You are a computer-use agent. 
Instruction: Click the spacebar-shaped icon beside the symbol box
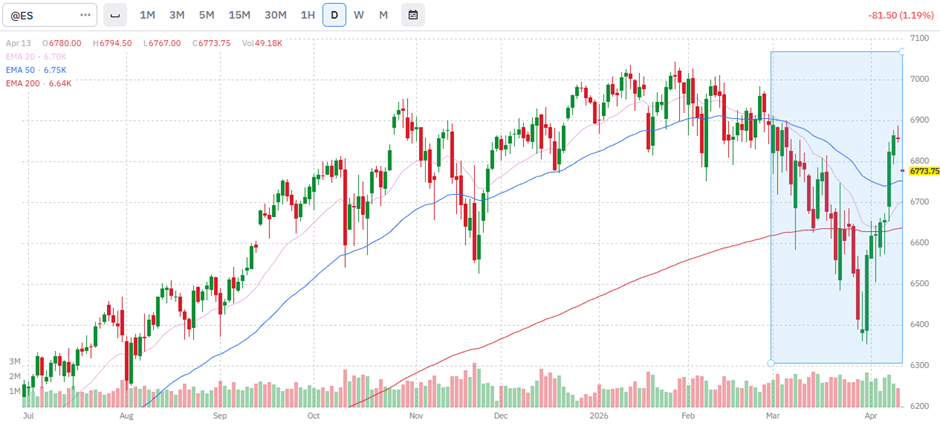click(x=115, y=15)
